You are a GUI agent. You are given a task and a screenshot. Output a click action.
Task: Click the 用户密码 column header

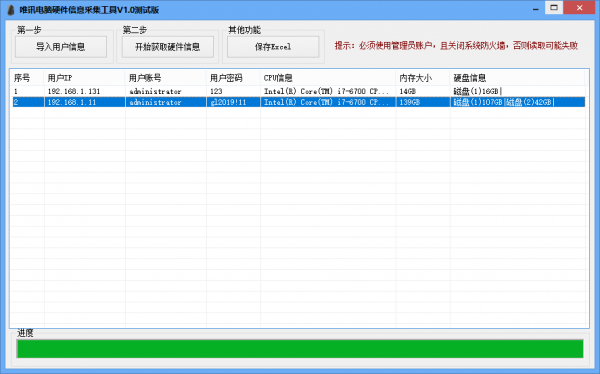click(x=233, y=78)
